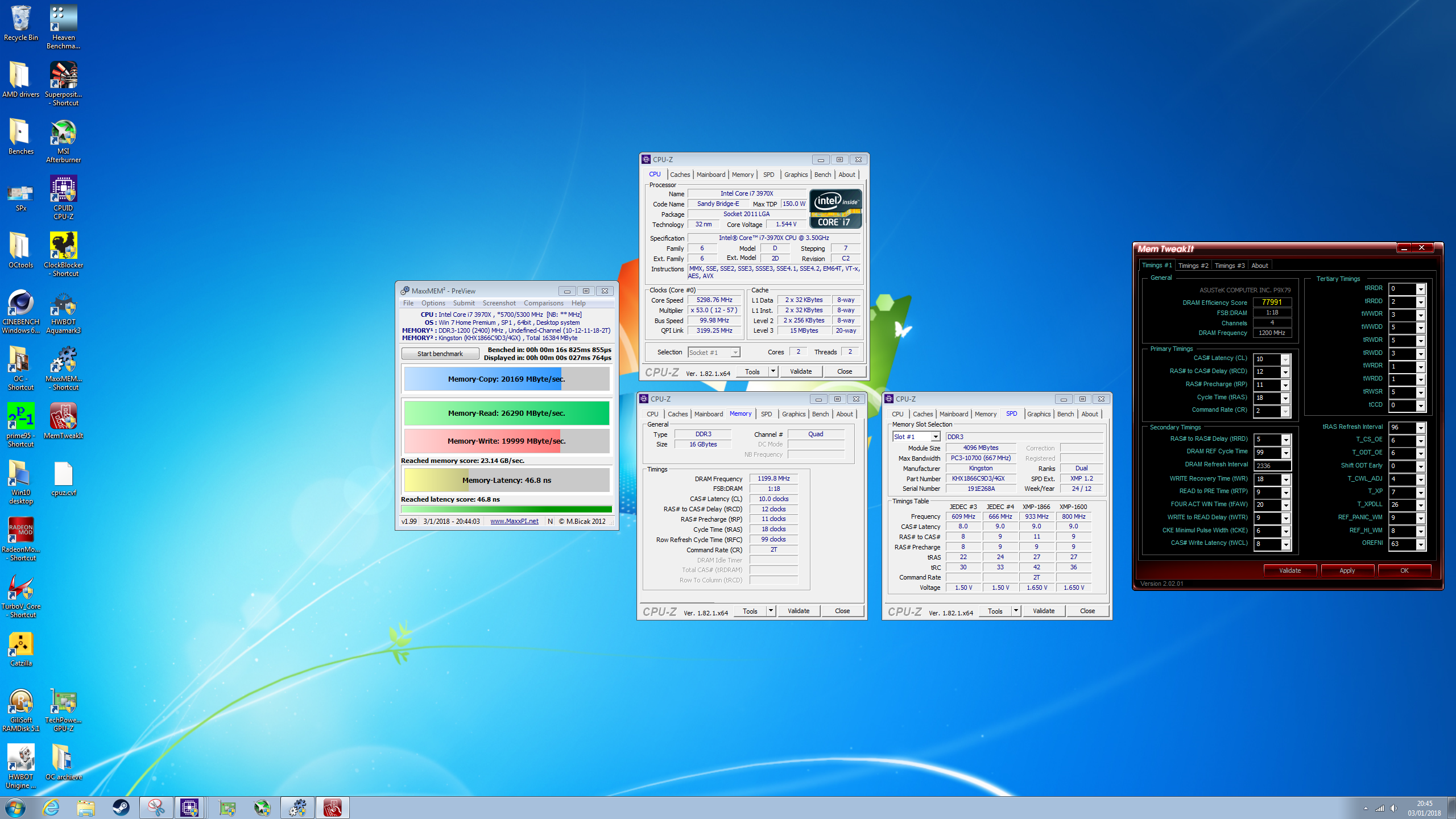Switch to Timings #3 tab in MemTweakIt
This screenshot has height=819, width=1456.
tap(1229, 266)
